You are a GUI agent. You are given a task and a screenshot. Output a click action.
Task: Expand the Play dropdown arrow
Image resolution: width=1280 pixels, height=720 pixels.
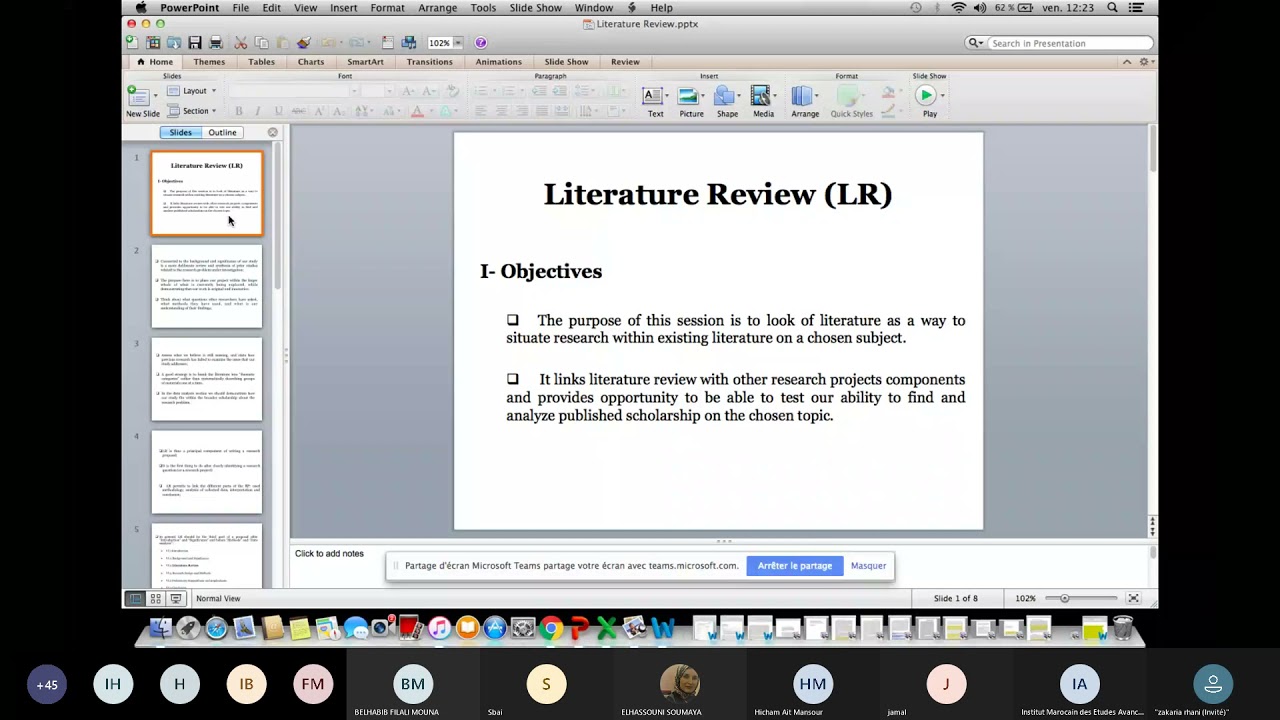942,96
